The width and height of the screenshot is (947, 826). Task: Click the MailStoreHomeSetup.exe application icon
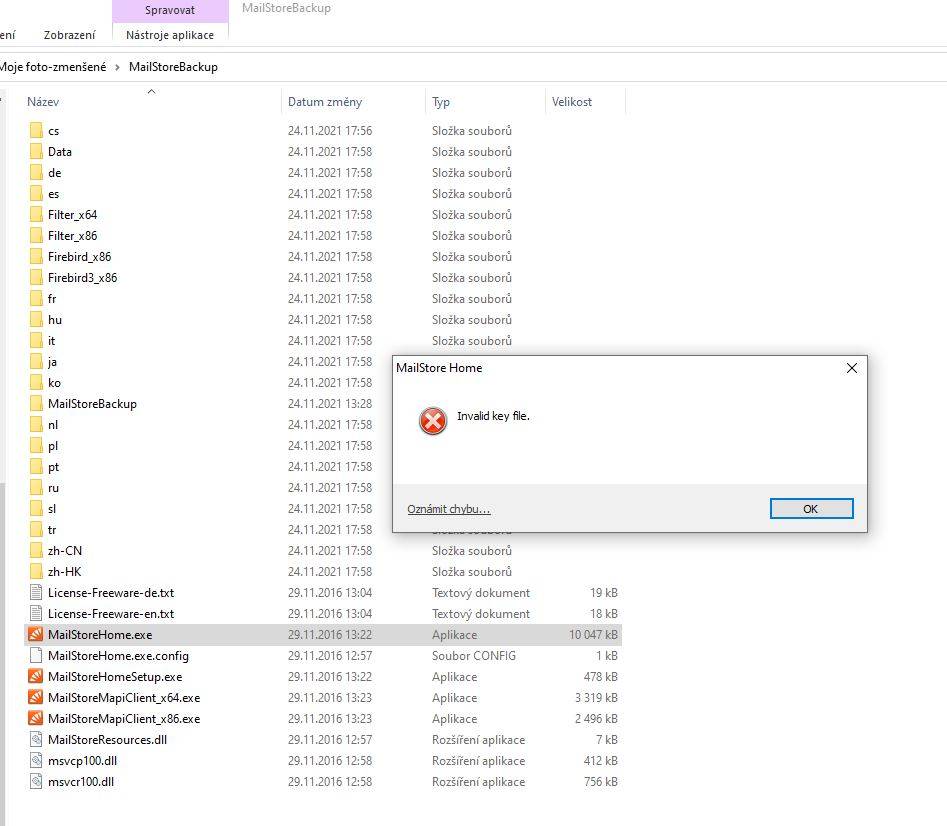(36, 676)
